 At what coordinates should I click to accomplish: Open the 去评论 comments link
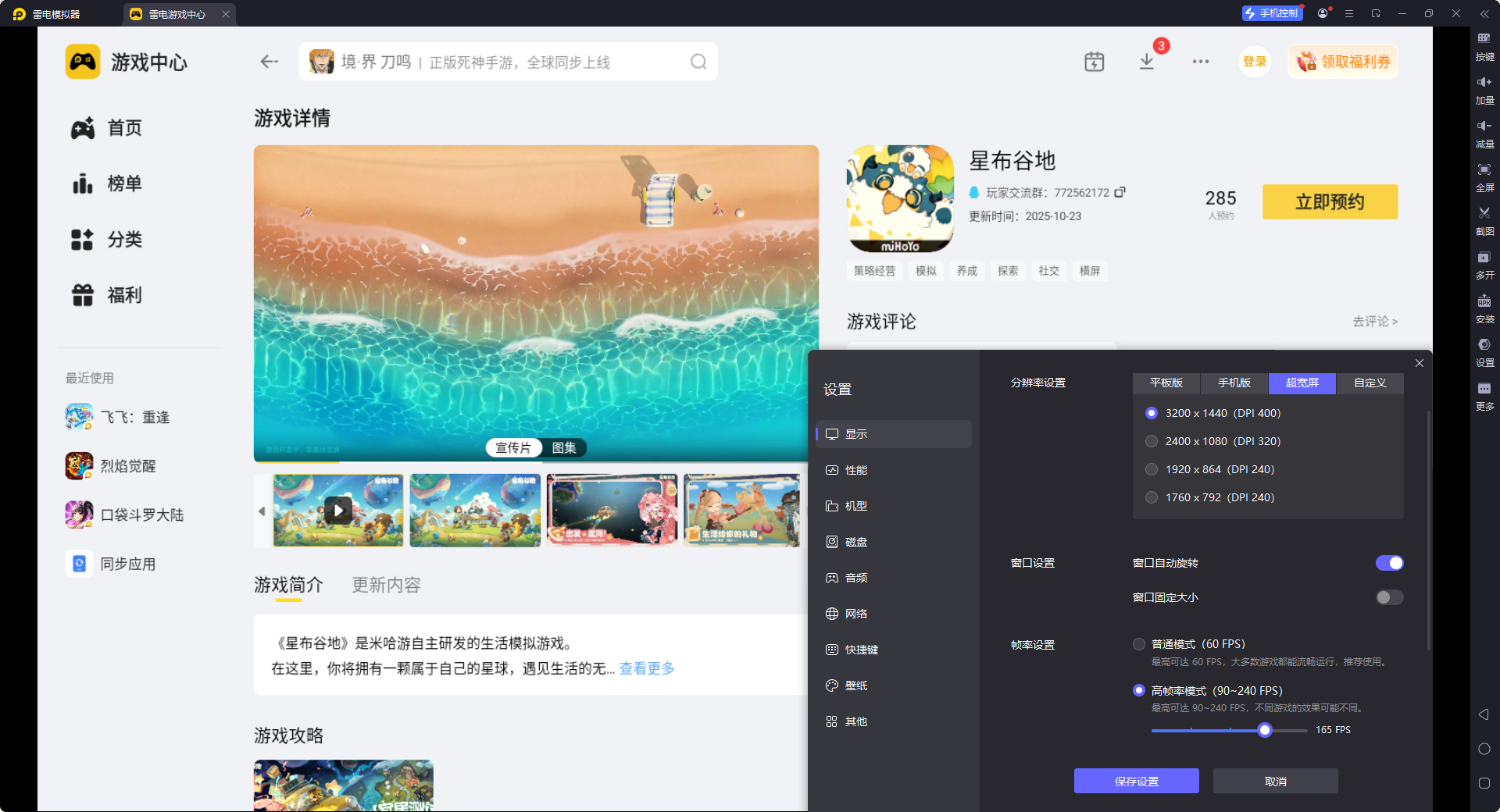pyautogui.click(x=1375, y=321)
